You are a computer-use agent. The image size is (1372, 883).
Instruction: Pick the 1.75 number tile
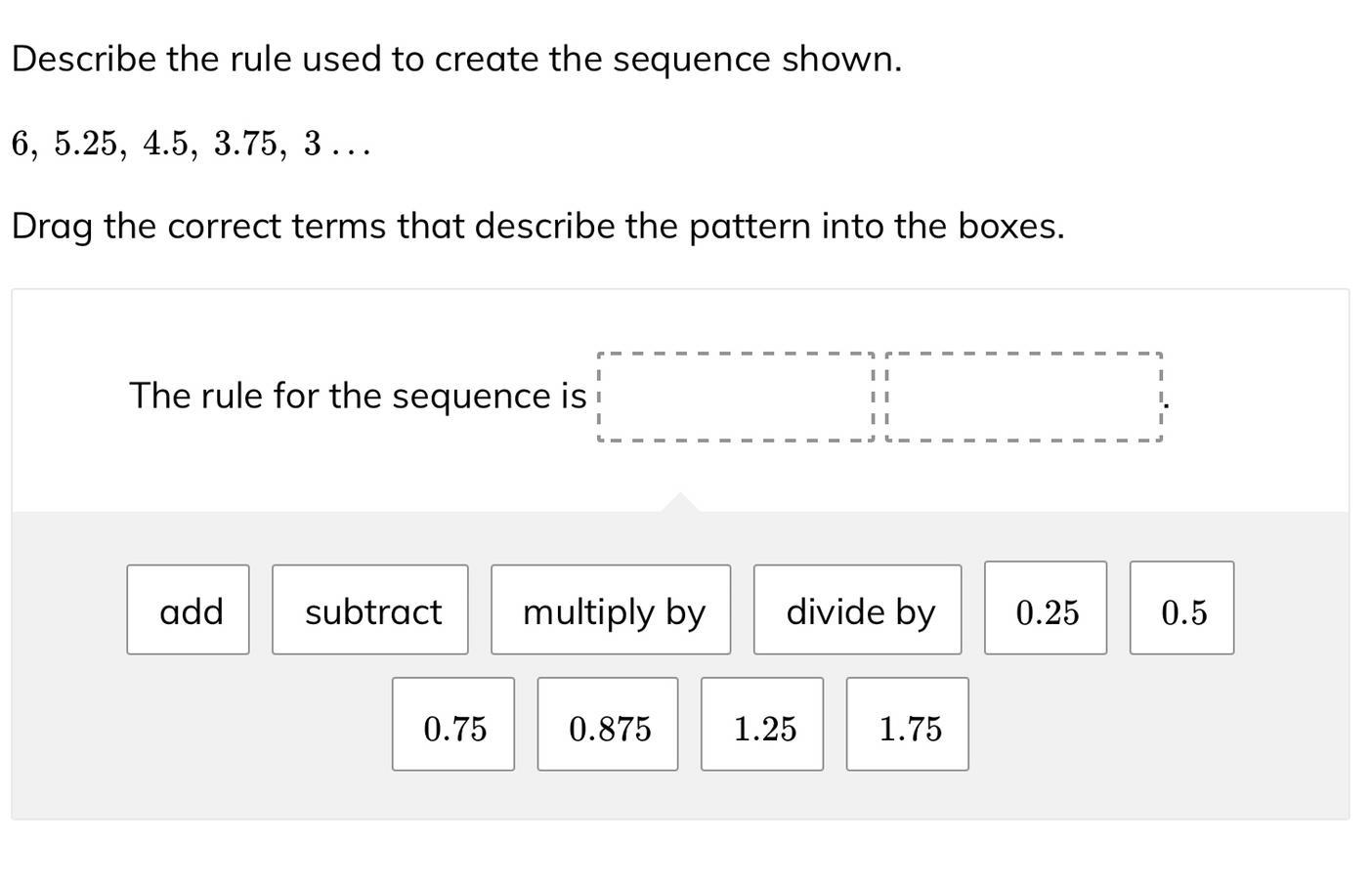[x=908, y=725]
